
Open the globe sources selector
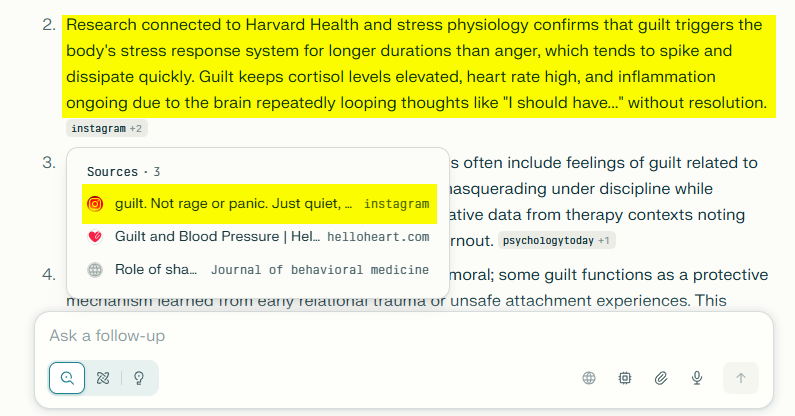pos(589,378)
